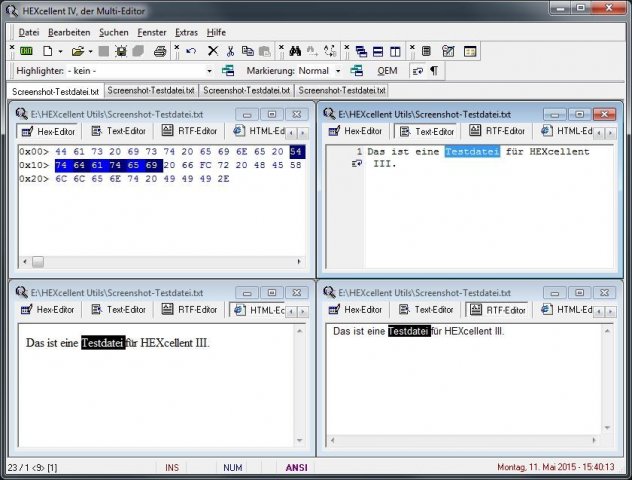Open the Bearbeiten menu
This screenshot has width=632, height=480.
[x=69, y=32]
